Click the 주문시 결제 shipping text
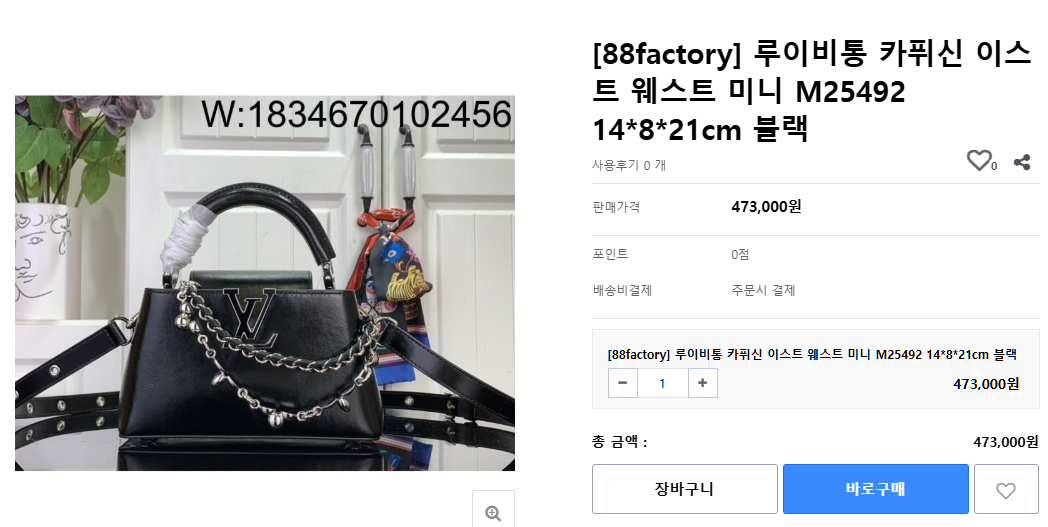This screenshot has height=527, width=1048. click(763, 290)
